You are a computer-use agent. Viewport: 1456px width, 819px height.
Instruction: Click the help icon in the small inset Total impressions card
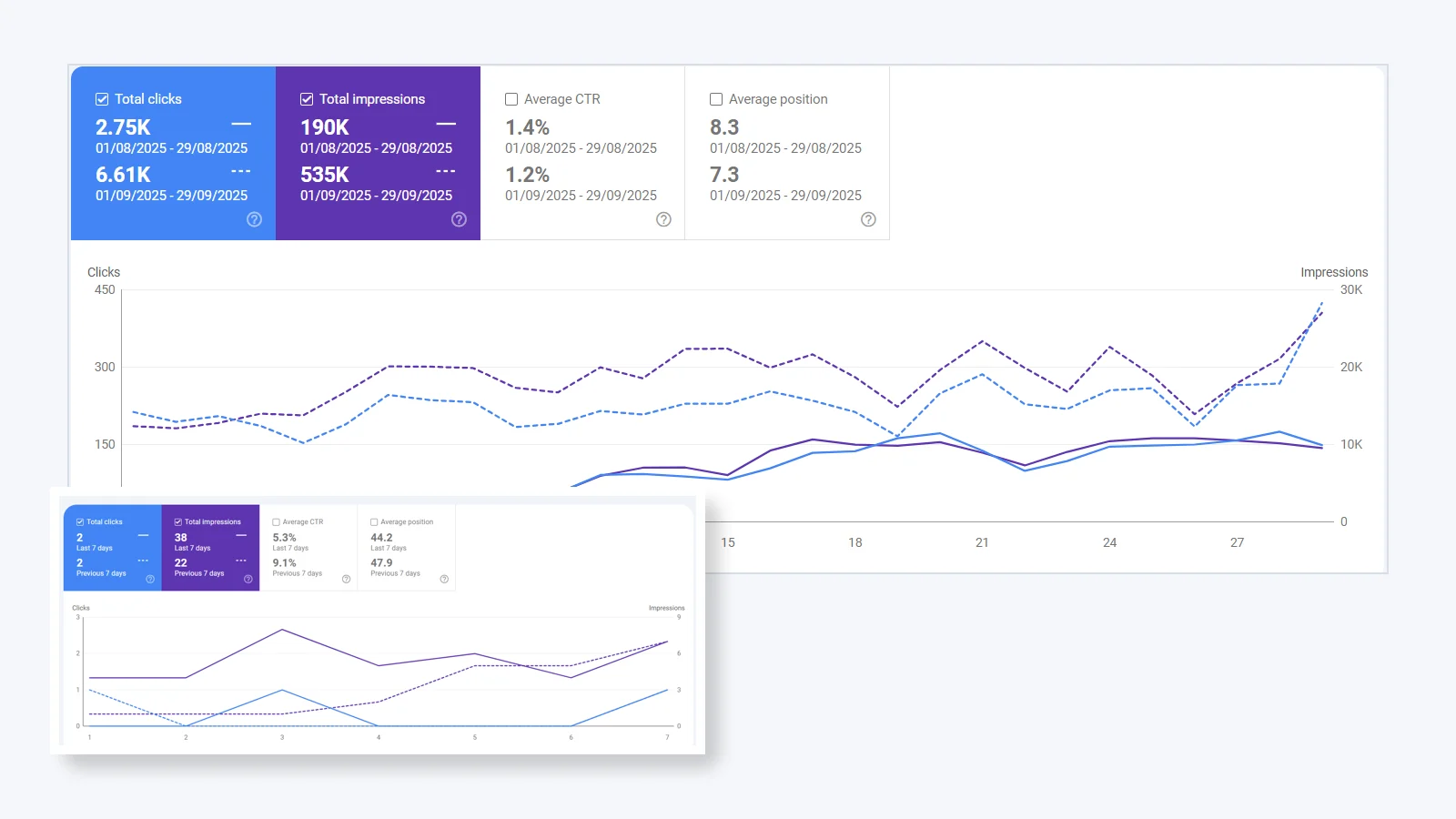point(248,579)
